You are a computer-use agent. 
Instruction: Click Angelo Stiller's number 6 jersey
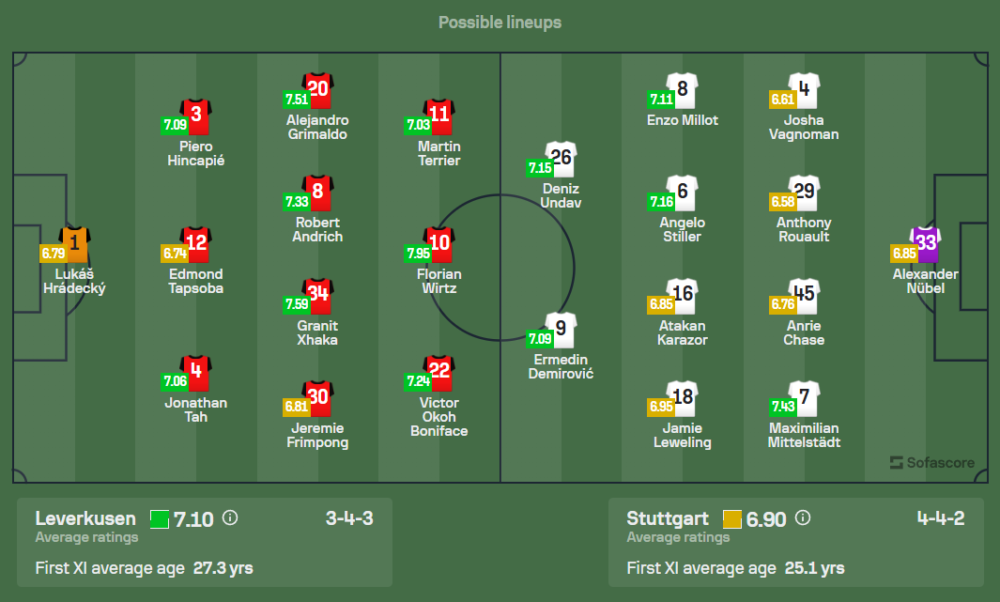(x=682, y=192)
